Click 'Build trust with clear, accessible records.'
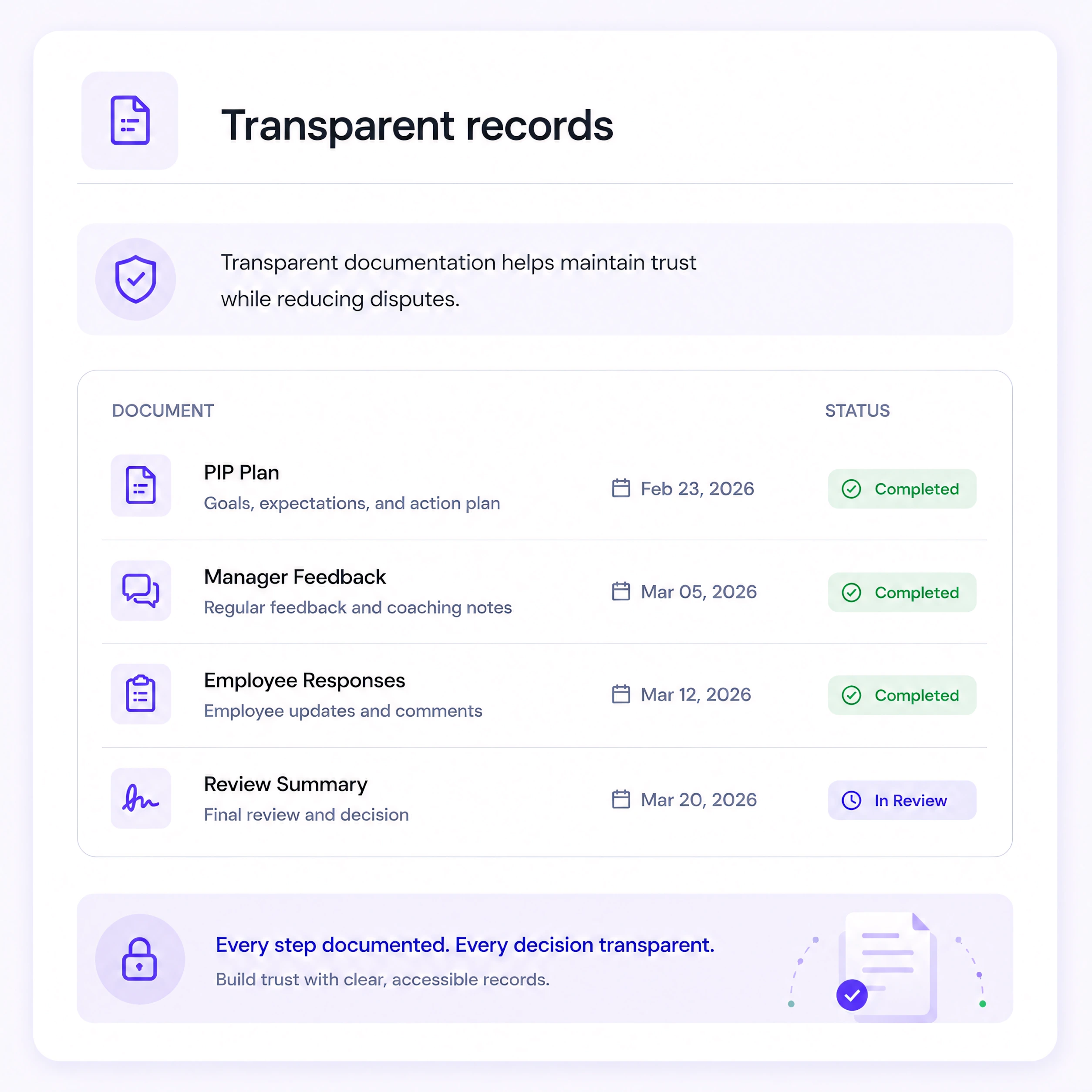This screenshot has height=1092, width=1092. coord(383,980)
